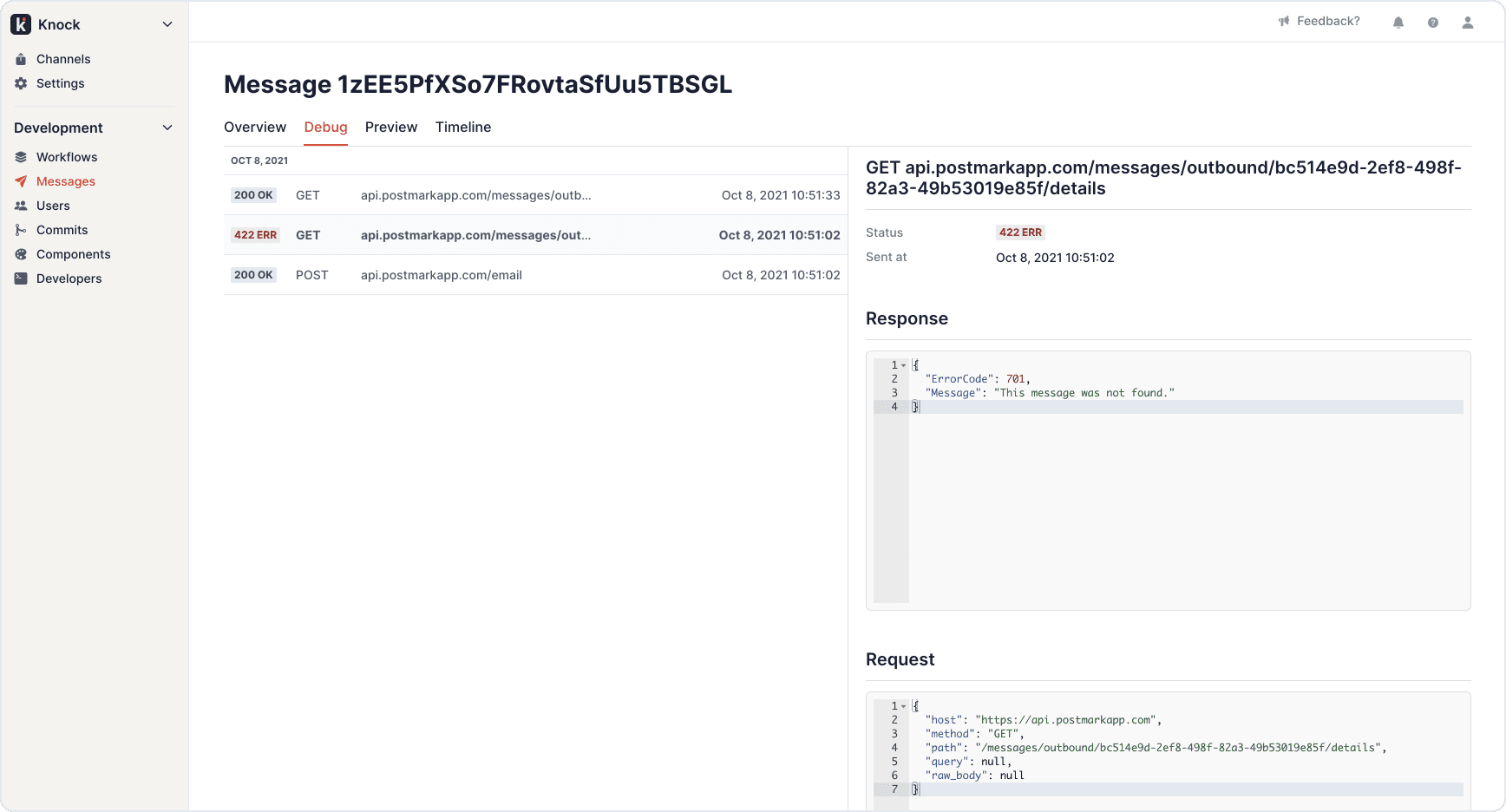Switch to the Timeline tab

pyautogui.click(x=462, y=127)
